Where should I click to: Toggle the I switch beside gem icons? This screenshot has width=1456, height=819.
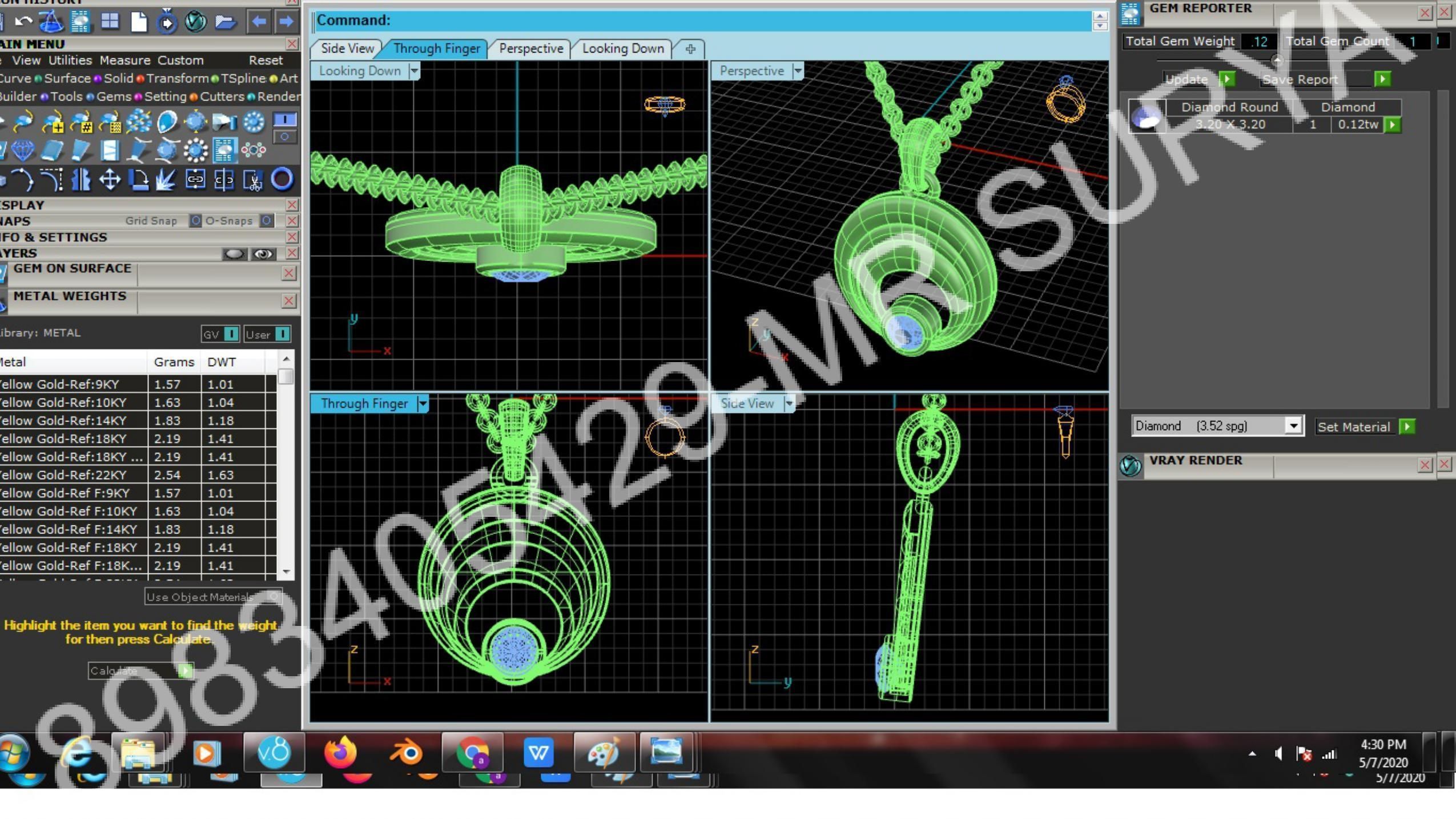(x=284, y=119)
